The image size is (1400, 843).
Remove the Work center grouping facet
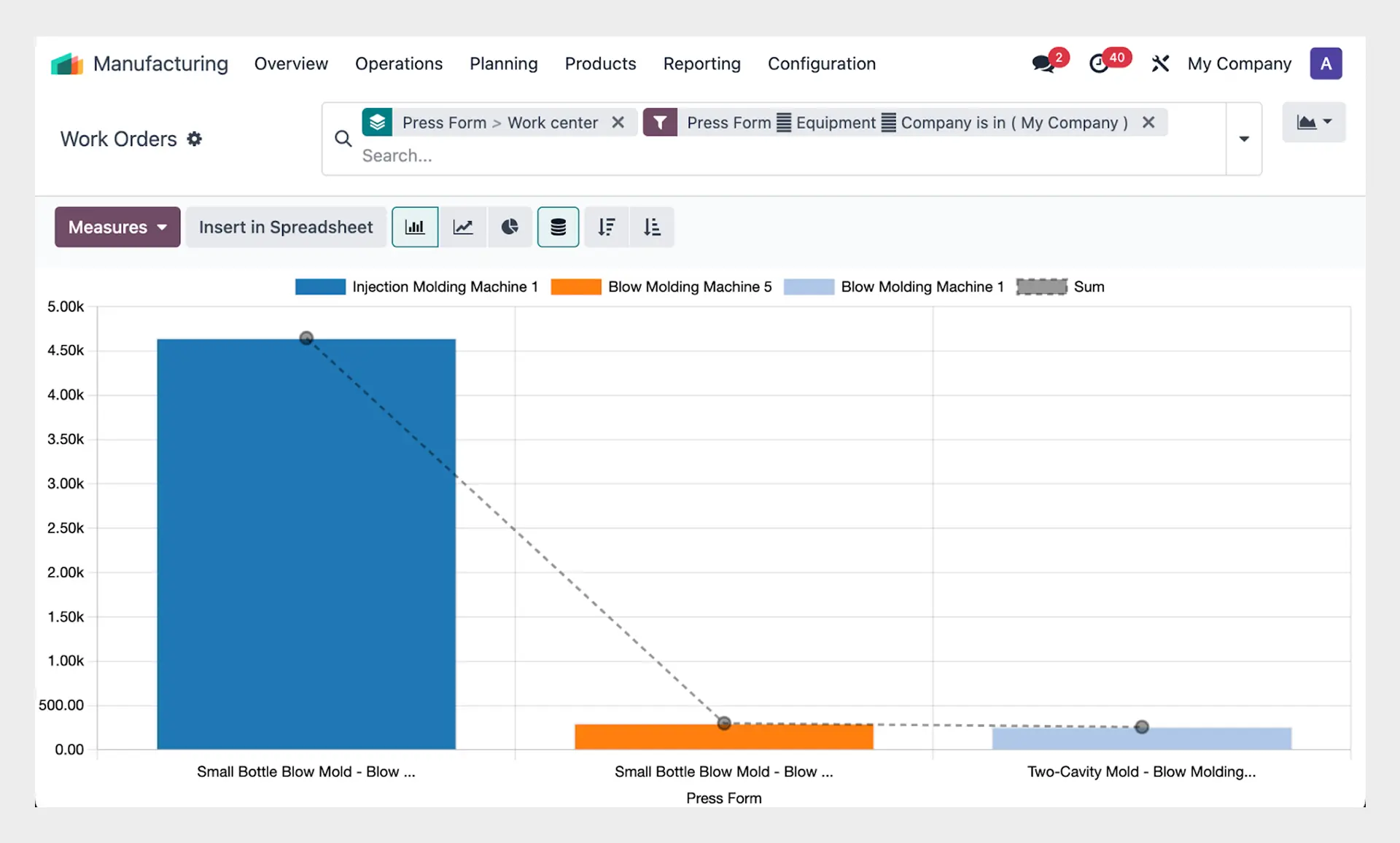pyautogui.click(x=618, y=122)
